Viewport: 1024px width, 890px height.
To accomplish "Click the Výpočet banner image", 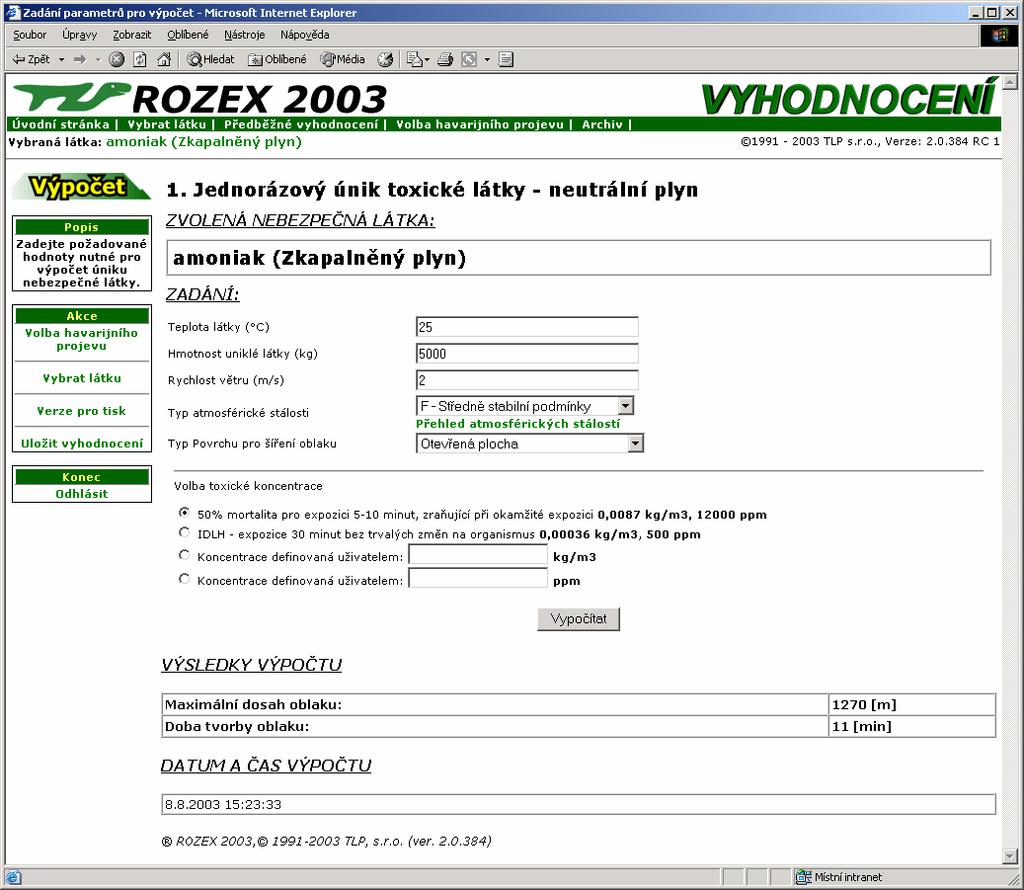I will click(81, 187).
